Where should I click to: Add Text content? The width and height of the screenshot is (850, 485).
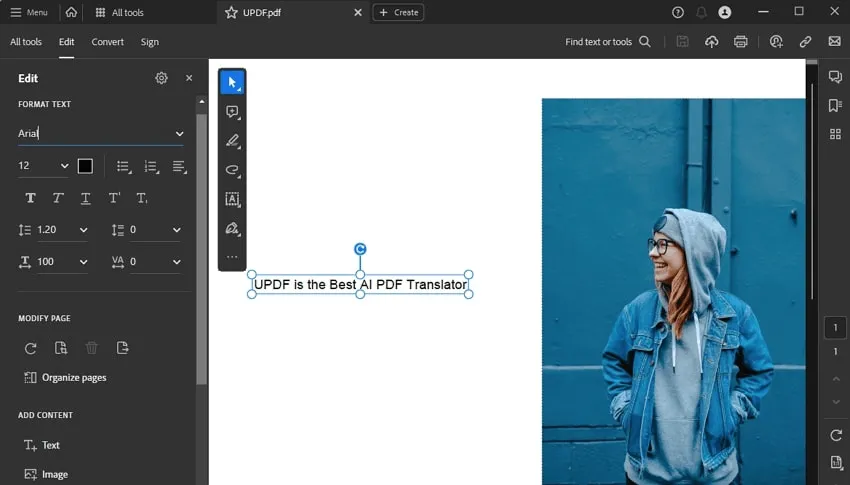(42, 445)
